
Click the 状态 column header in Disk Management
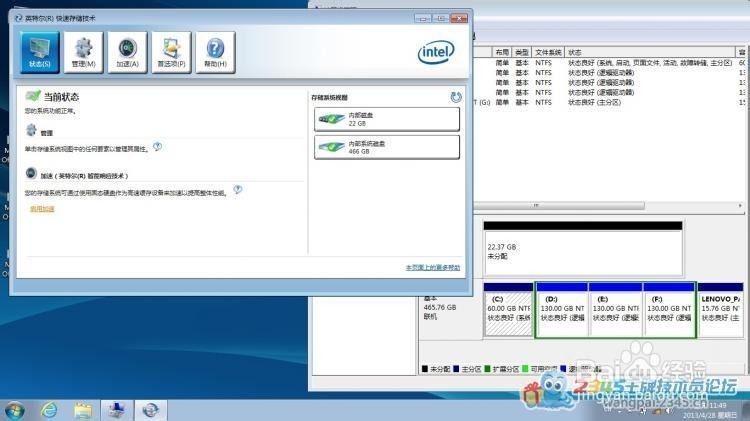tap(650, 52)
